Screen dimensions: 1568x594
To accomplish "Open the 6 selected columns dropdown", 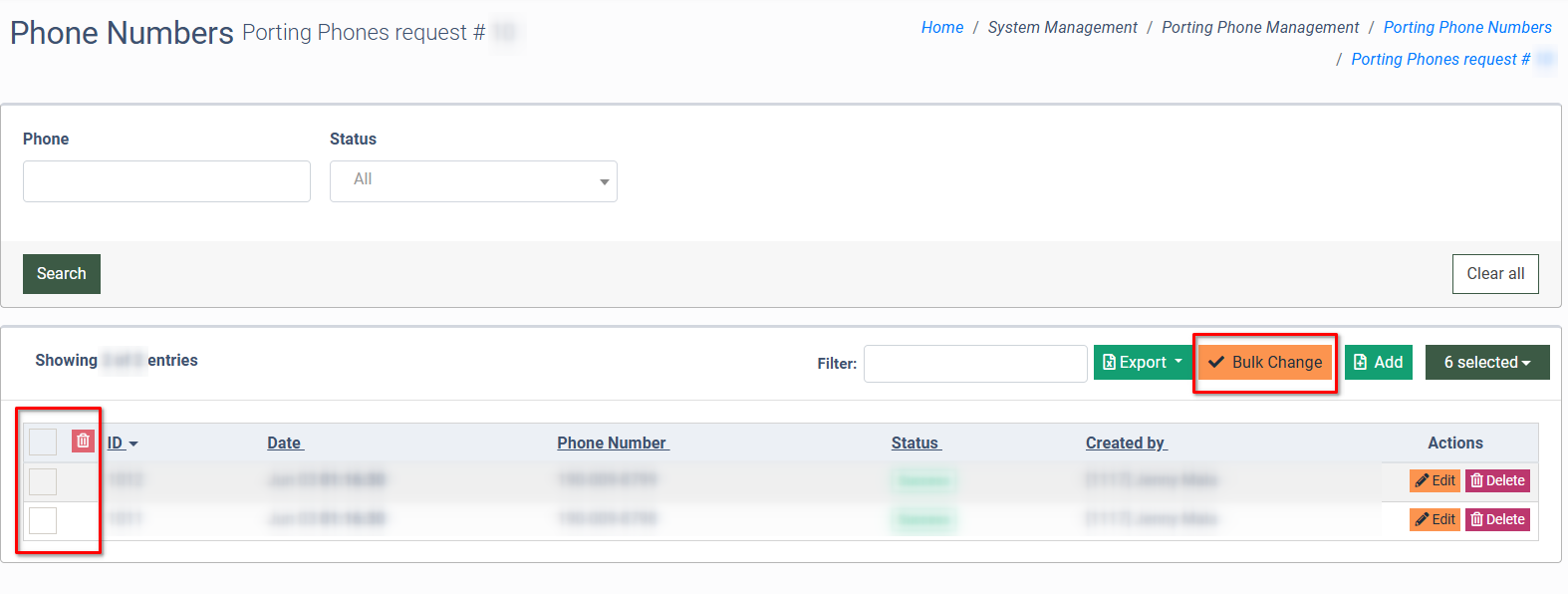I will [1486, 363].
